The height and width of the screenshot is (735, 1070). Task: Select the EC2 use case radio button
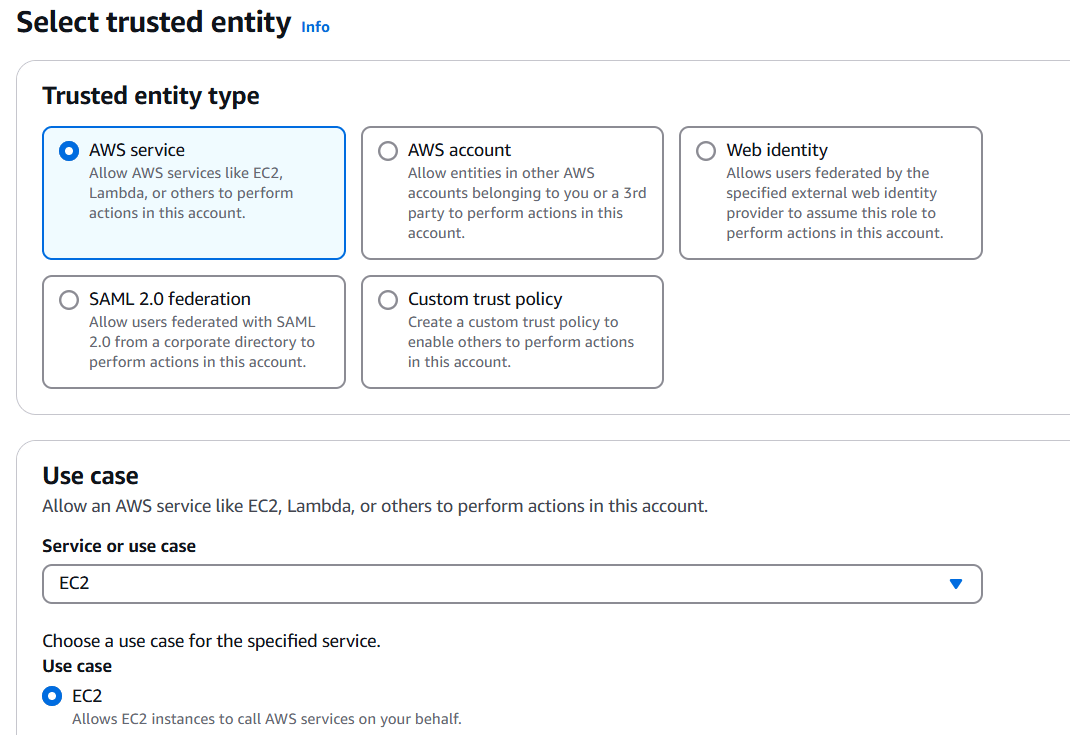click(x=52, y=696)
